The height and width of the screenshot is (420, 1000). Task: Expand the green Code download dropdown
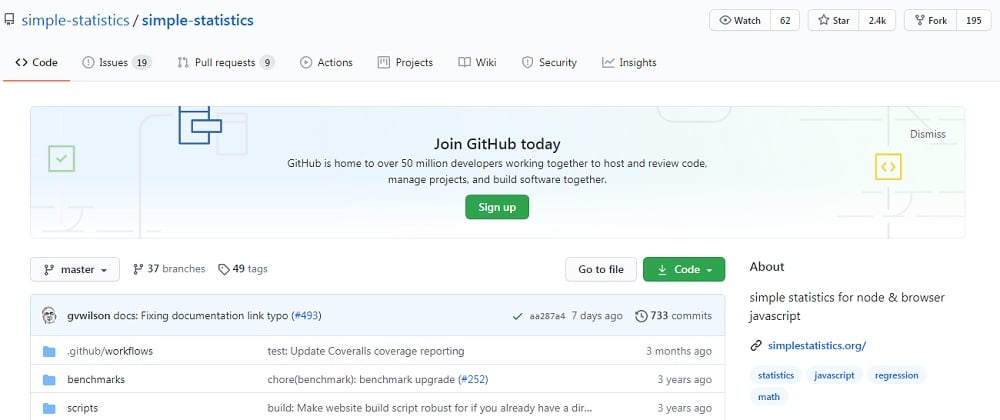point(684,270)
